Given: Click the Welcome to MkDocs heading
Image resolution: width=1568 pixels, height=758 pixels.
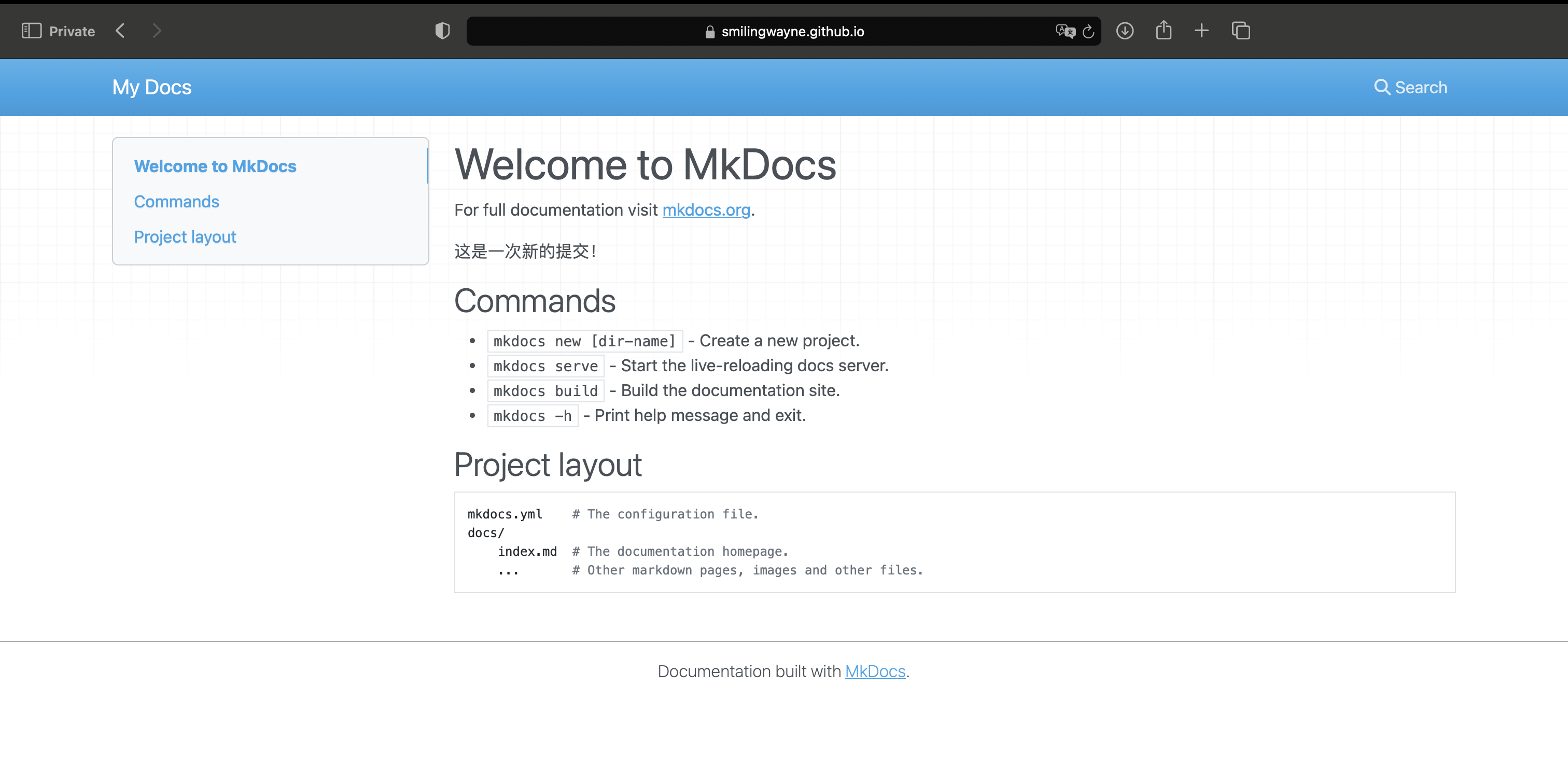Looking at the screenshot, I should (x=645, y=164).
